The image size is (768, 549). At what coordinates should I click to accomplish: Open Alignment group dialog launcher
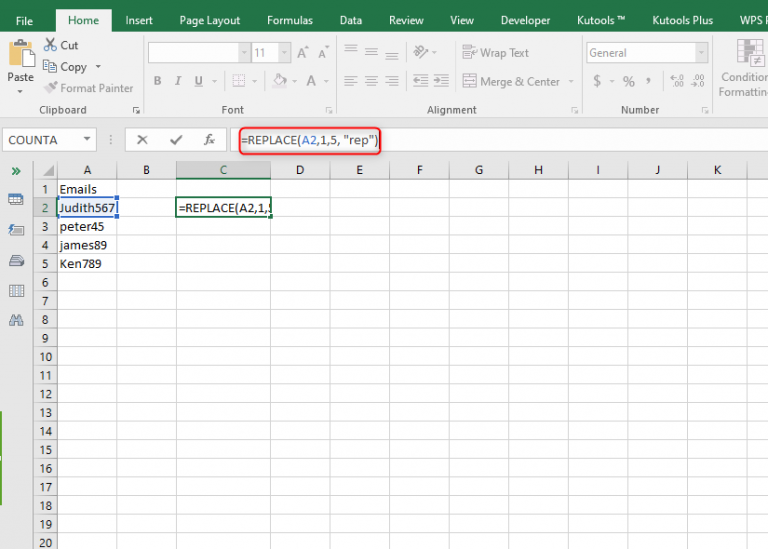point(574,111)
